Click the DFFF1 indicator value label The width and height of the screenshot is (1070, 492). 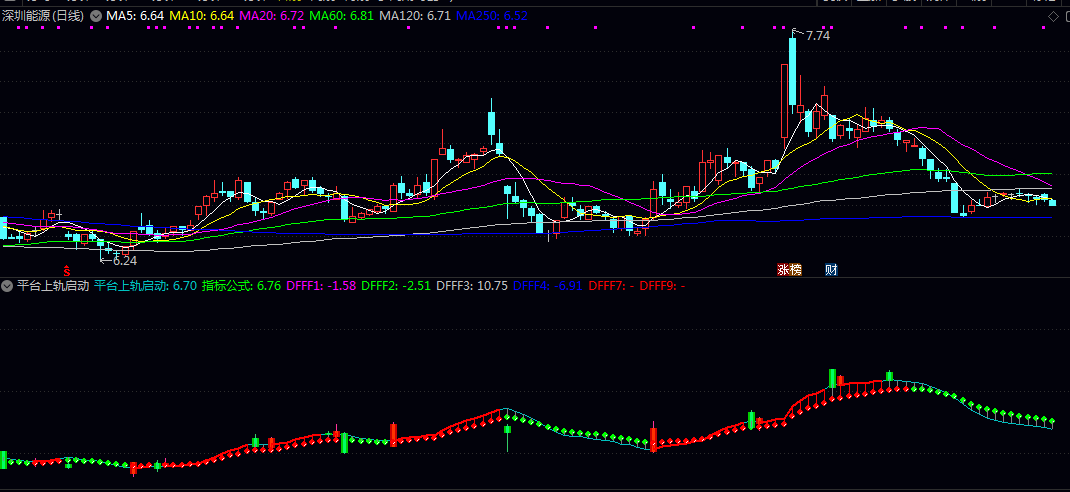pos(320,286)
